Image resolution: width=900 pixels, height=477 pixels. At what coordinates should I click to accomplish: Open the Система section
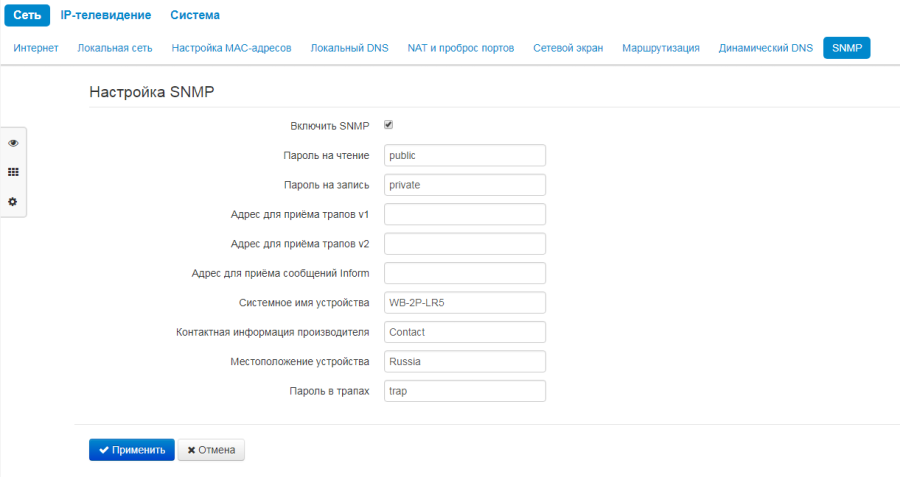point(195,15)
